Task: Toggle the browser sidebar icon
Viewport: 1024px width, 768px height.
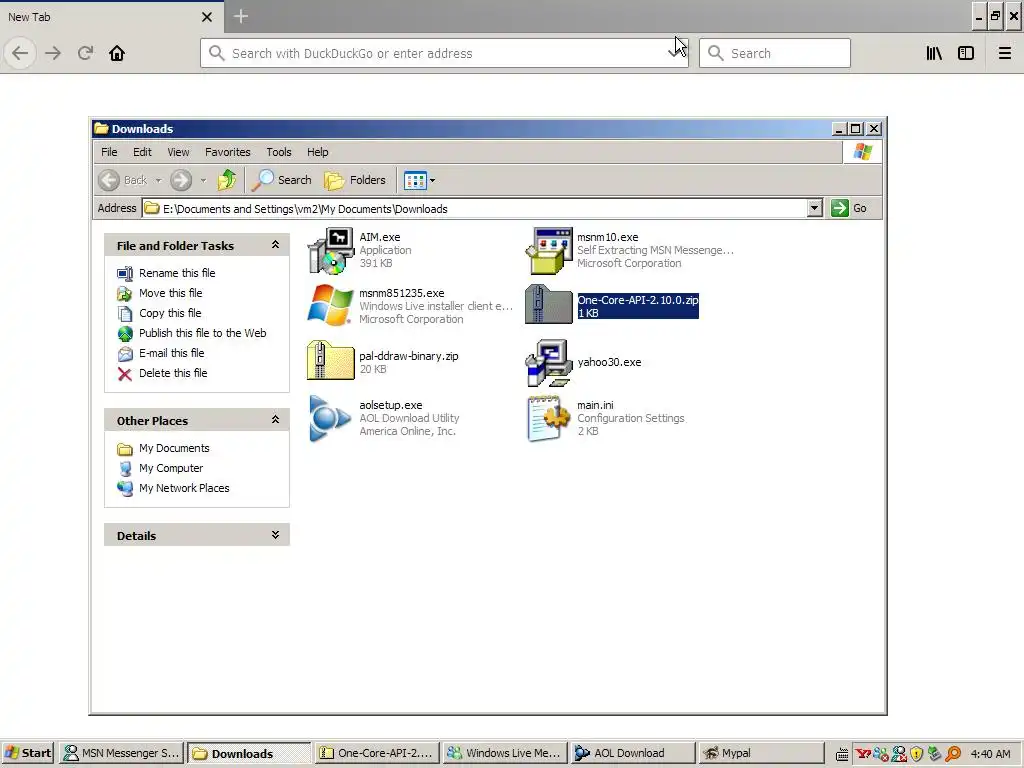Action: coord(966,53)
